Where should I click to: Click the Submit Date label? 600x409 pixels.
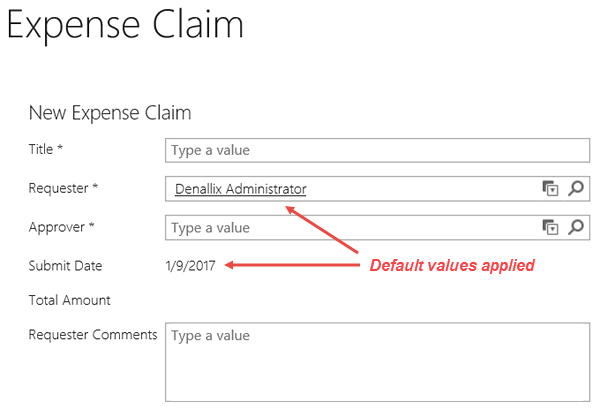(65, 265)
